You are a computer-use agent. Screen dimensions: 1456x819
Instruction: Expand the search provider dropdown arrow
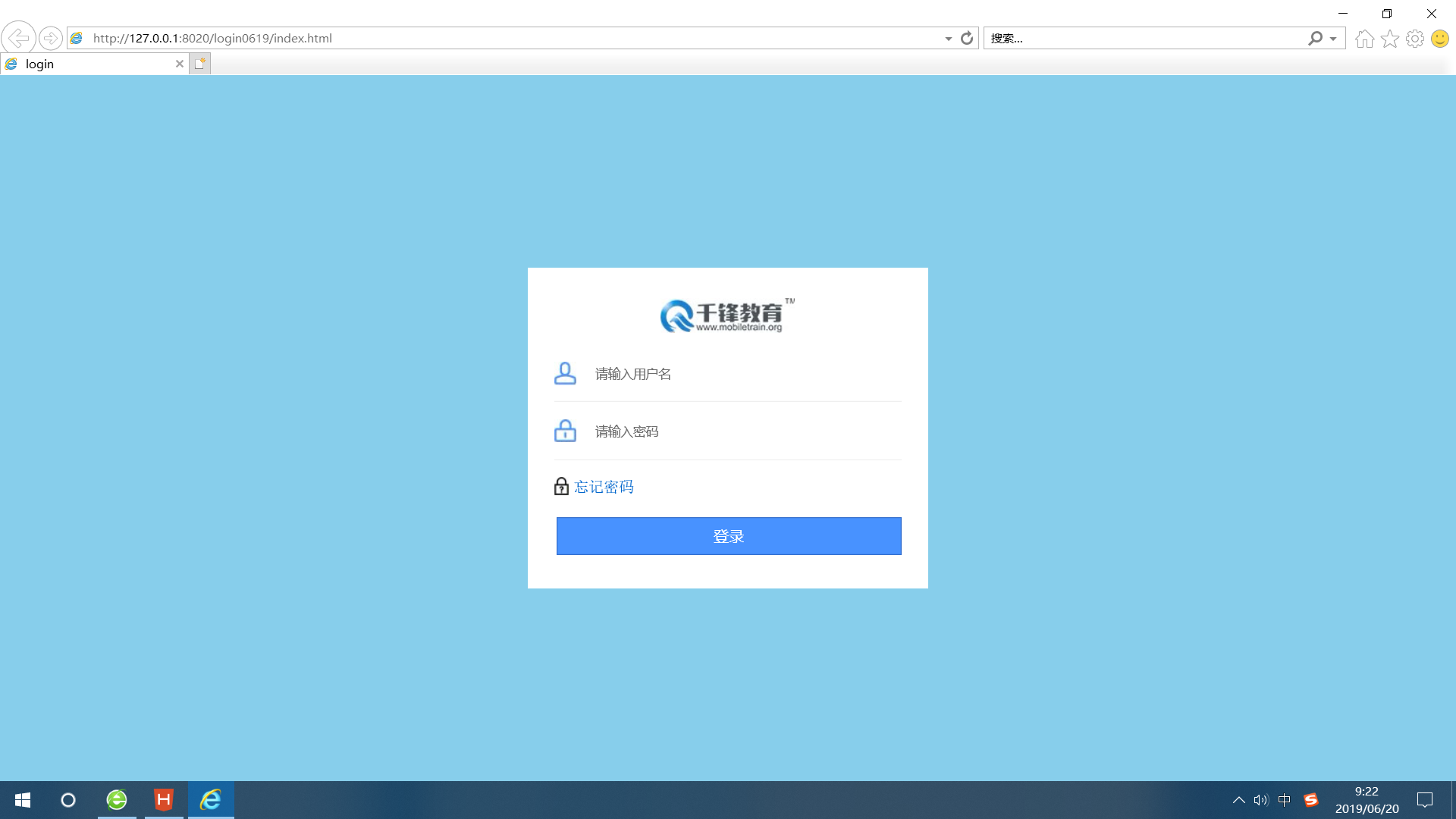1333,39
